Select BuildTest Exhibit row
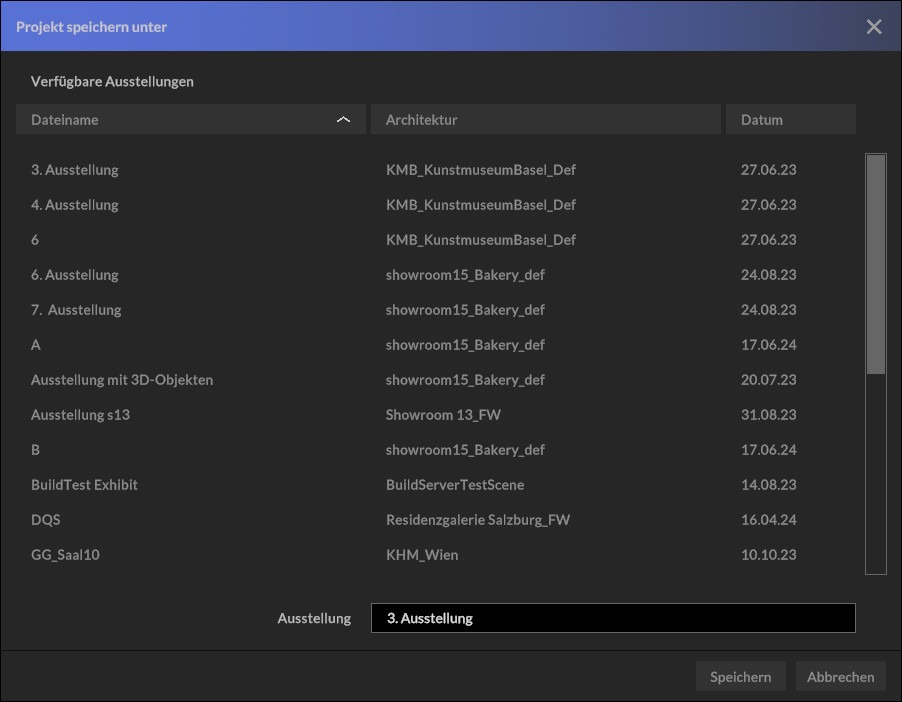This screenshot has width=902, height=702. pyautogui.click(x=436, y=485)
